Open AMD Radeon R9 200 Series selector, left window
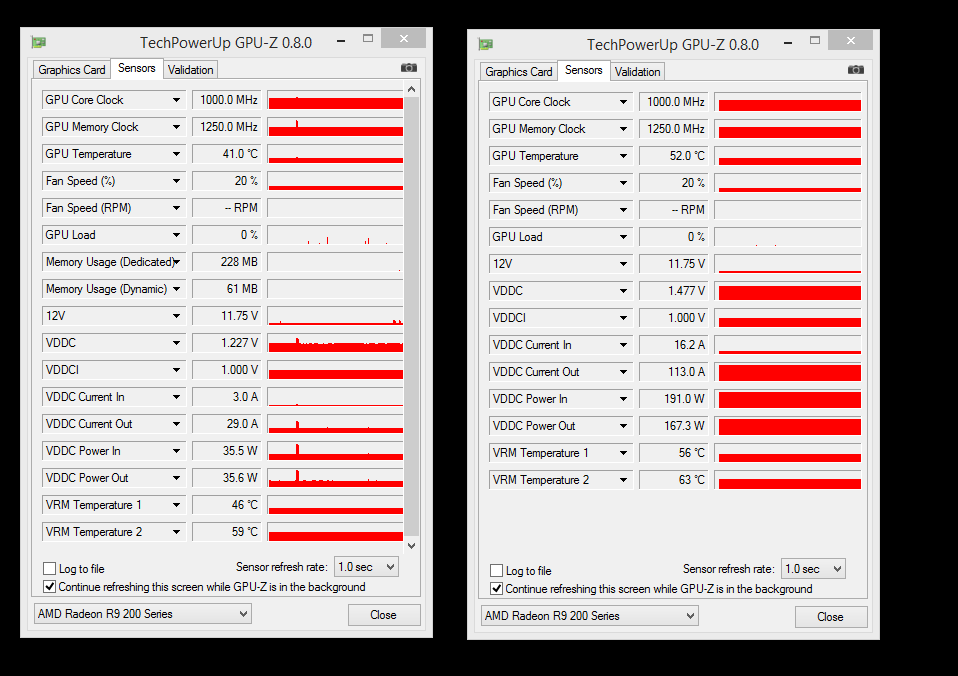958x676 pixels. (x=143, y=614)
